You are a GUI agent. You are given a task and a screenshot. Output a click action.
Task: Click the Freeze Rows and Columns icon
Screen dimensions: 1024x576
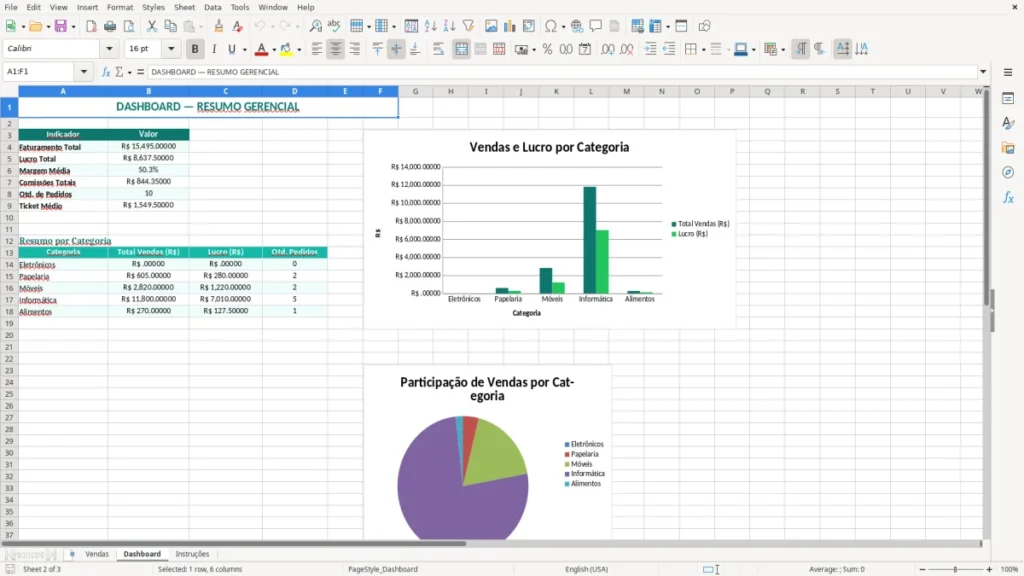(656, 26)
